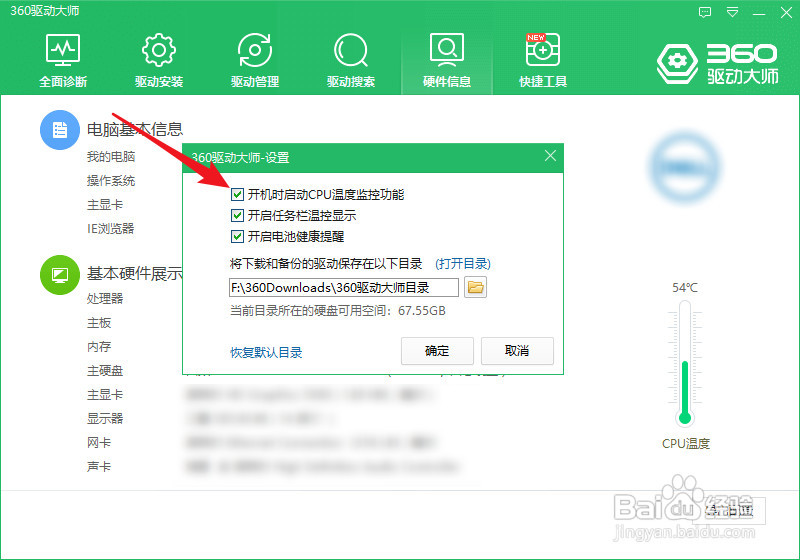Click the blurred brand logo thumbnail

(x=685, y=167)
